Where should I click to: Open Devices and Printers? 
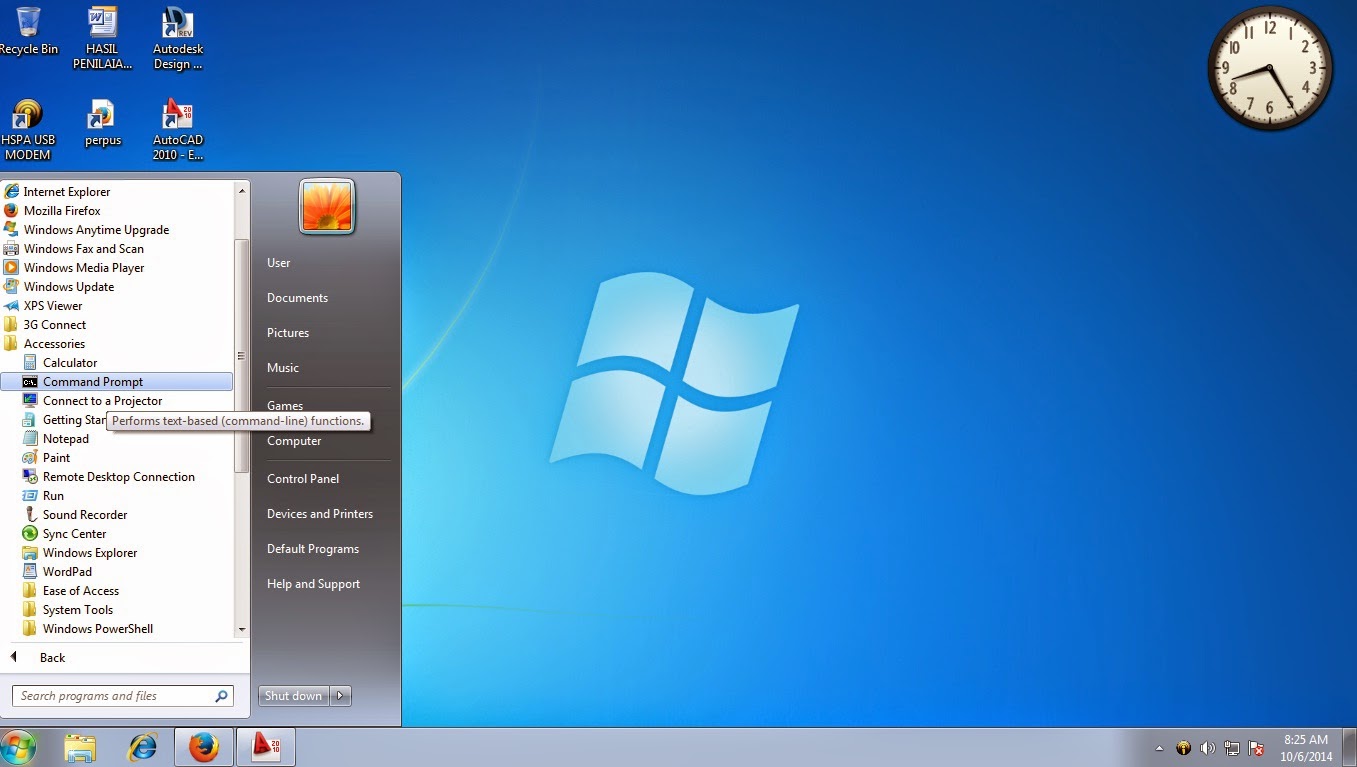click(x=320, y=514)
